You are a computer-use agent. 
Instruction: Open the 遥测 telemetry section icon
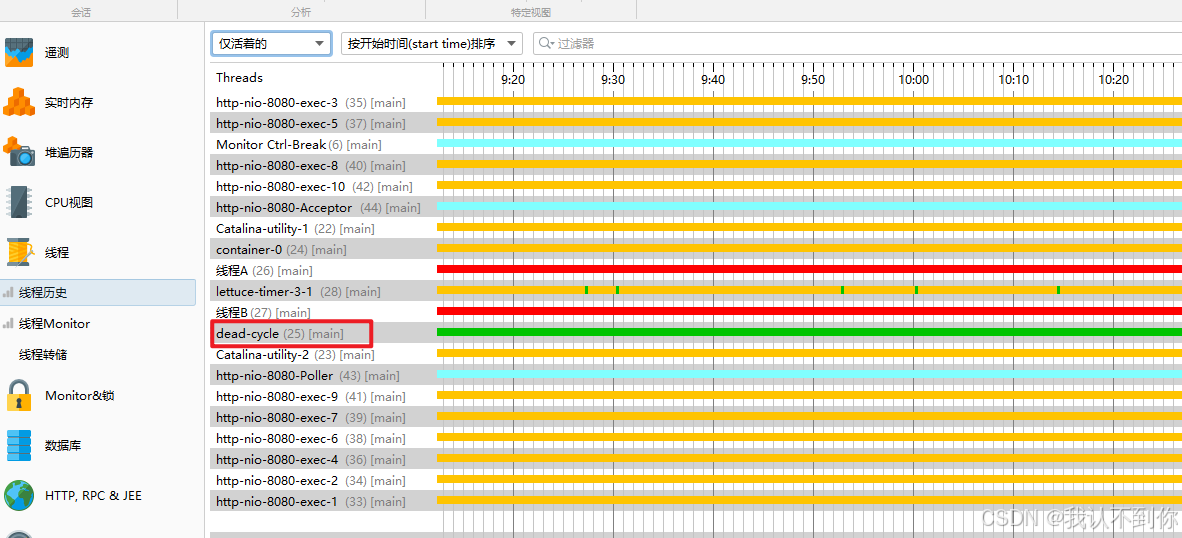coord(20,53)
